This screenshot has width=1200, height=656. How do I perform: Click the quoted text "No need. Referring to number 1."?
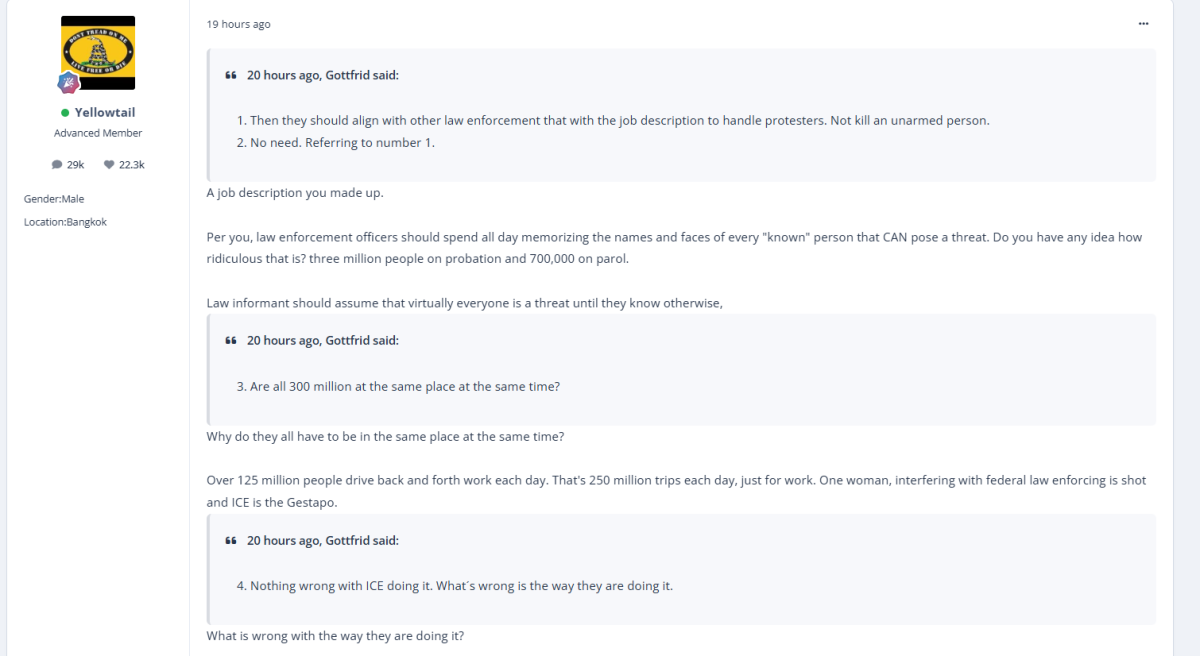[x=342, y=142]
